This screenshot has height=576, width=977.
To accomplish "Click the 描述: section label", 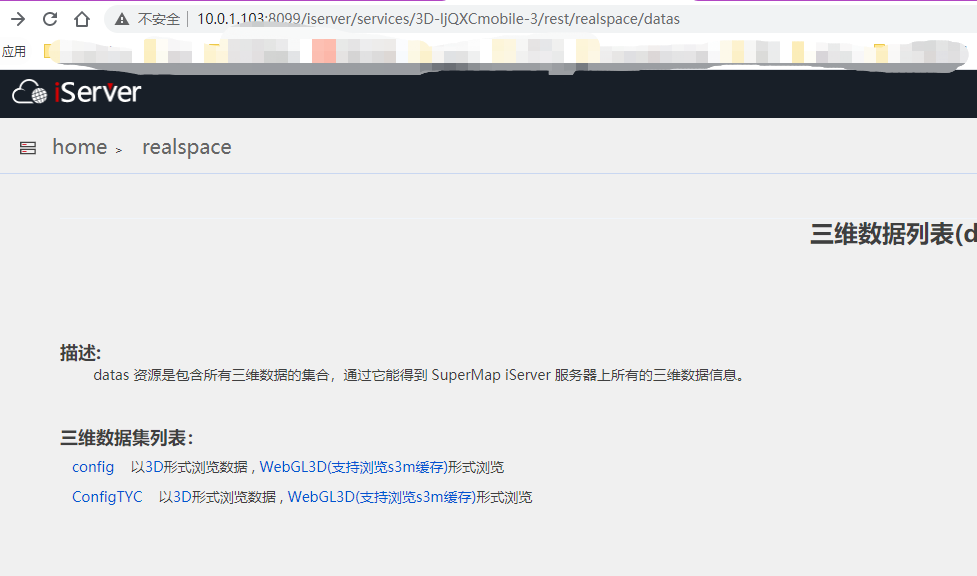I will (80, 353).
